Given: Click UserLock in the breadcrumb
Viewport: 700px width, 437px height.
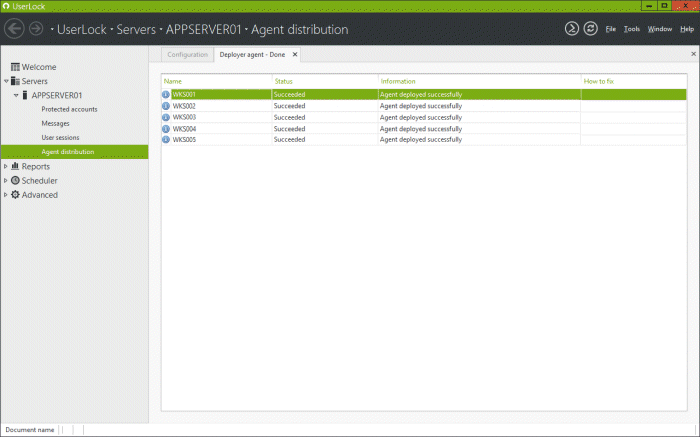Looking at the screenshot, I should 82,29.
